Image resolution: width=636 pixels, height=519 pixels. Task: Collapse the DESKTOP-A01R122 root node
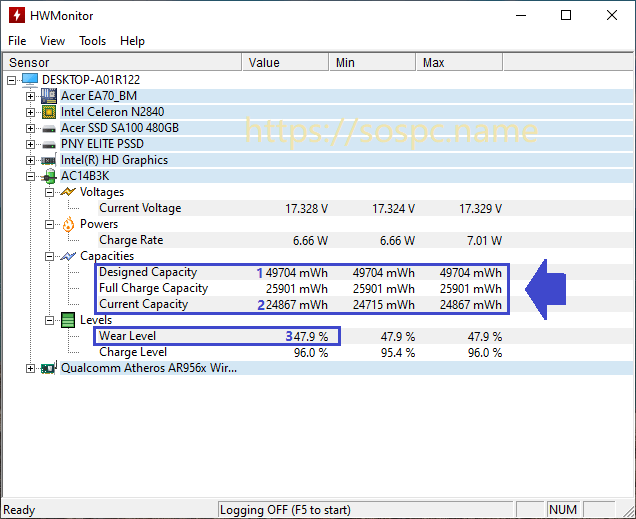[x=12, y=80]
